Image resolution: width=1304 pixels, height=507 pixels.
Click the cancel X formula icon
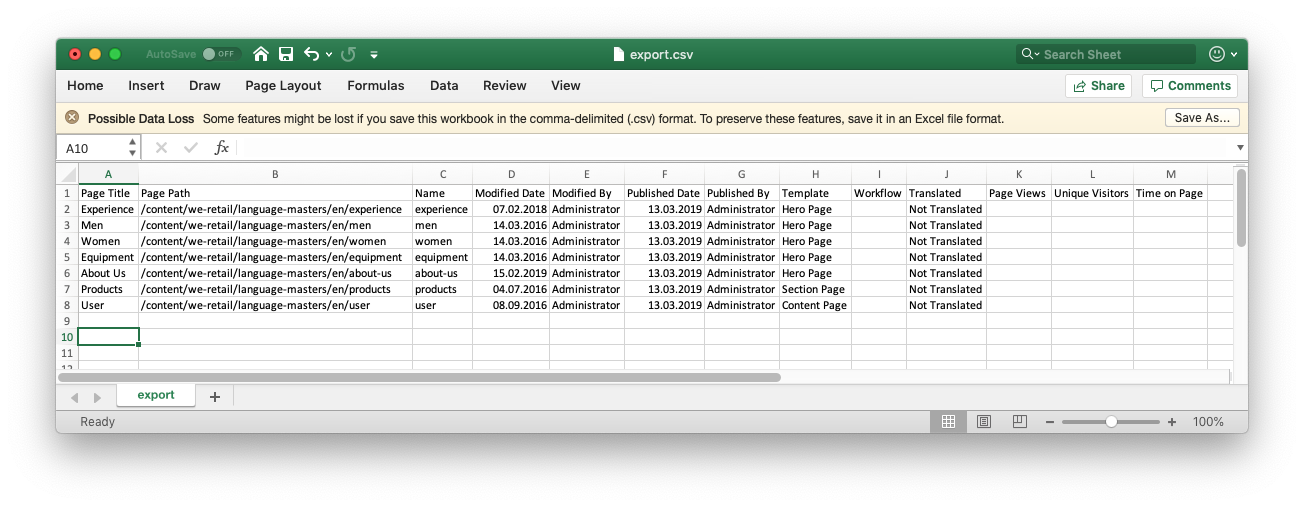click(161, 148)
